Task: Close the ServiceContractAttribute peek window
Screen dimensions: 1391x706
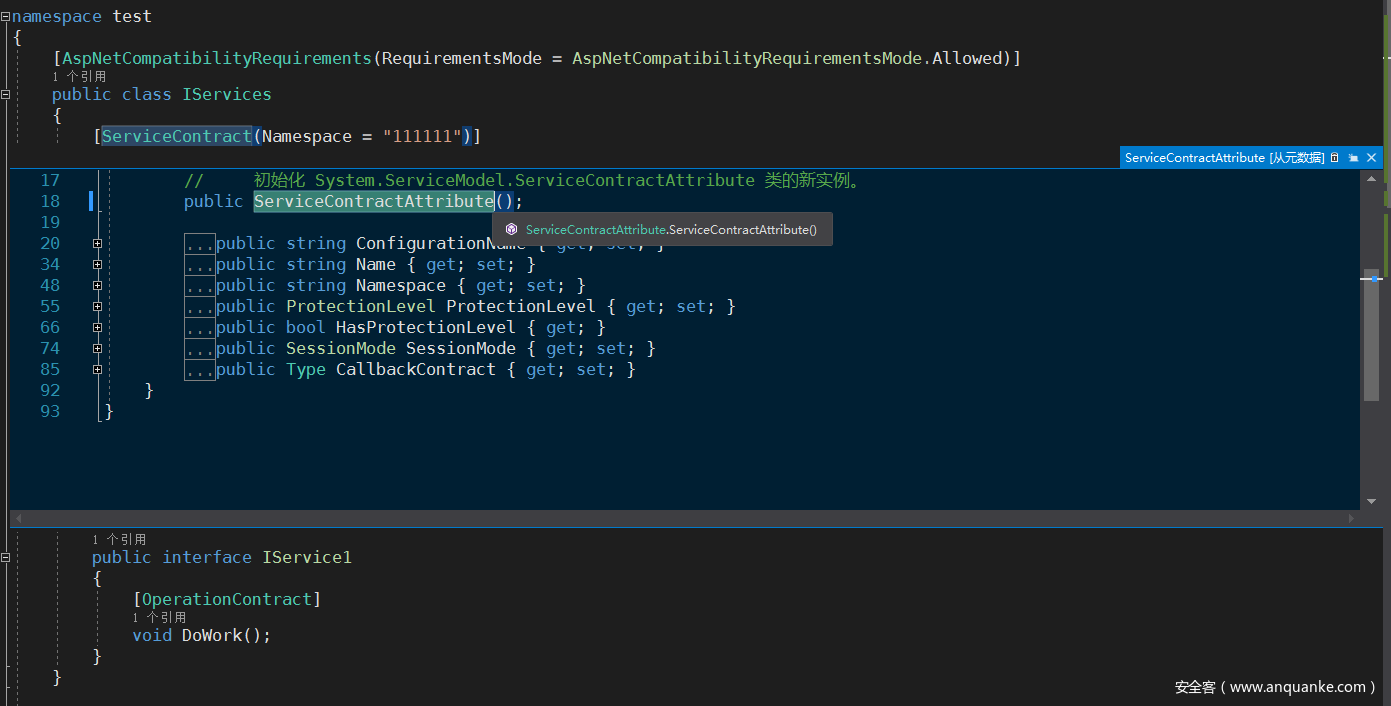Action: coord(1372,158)
